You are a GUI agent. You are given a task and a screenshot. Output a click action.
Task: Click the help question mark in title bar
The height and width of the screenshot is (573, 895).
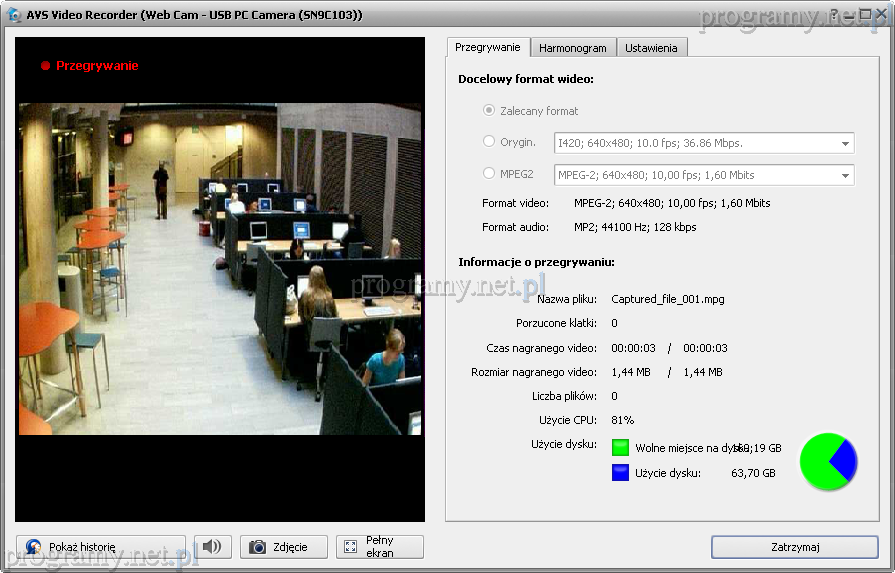click(x=833, y=15)
